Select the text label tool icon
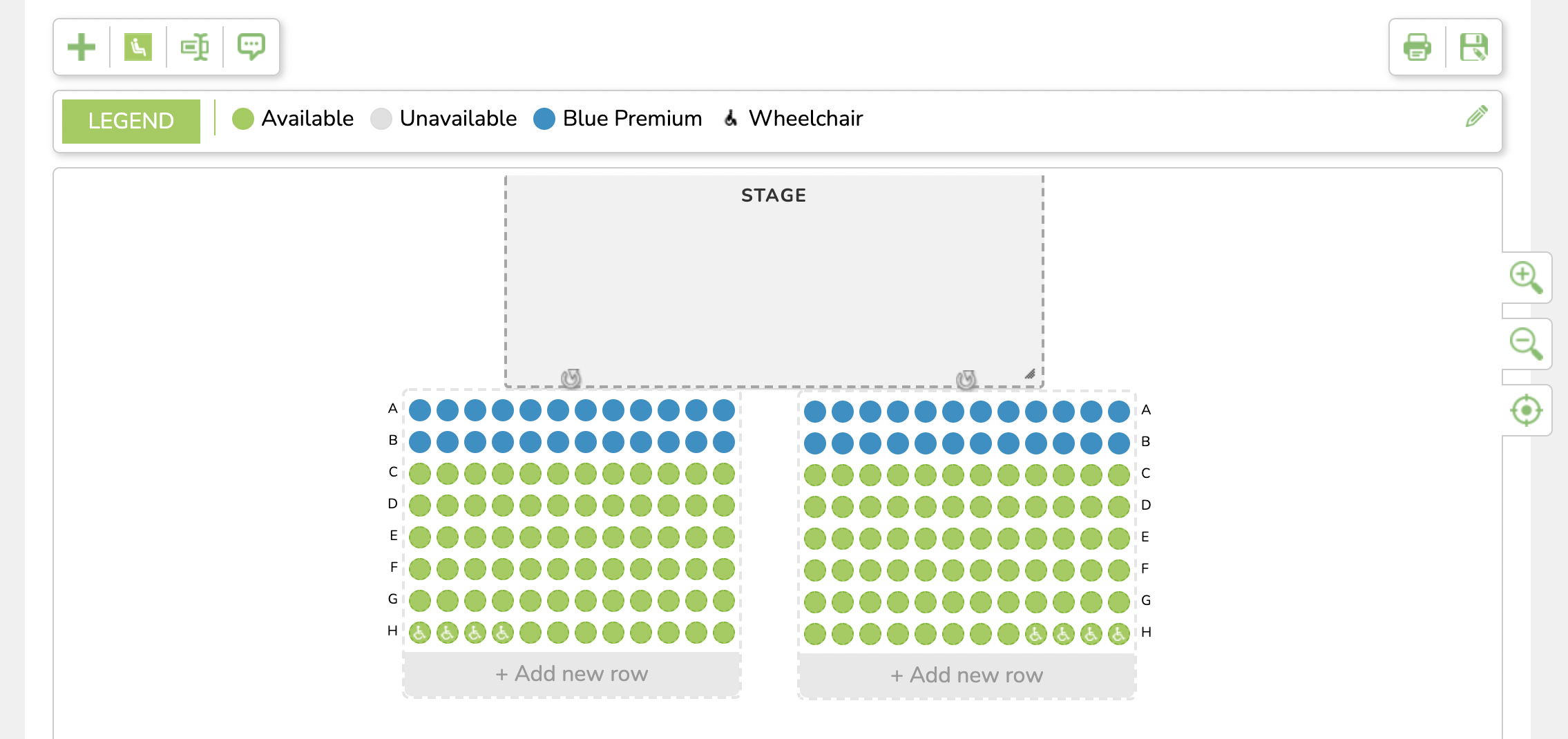 coord(195,47)
